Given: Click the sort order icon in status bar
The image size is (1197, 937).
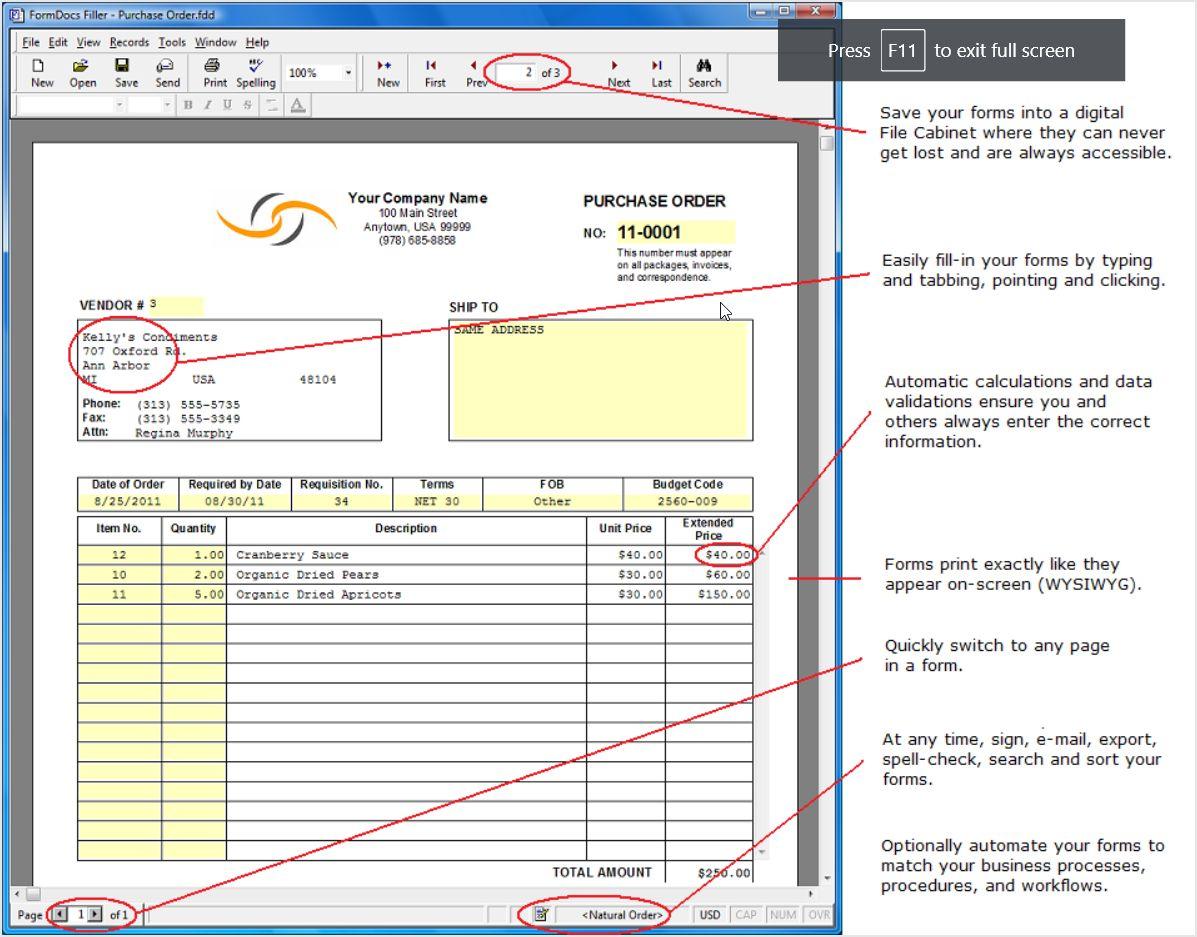Looking at the screenshot, I should 541,914.
